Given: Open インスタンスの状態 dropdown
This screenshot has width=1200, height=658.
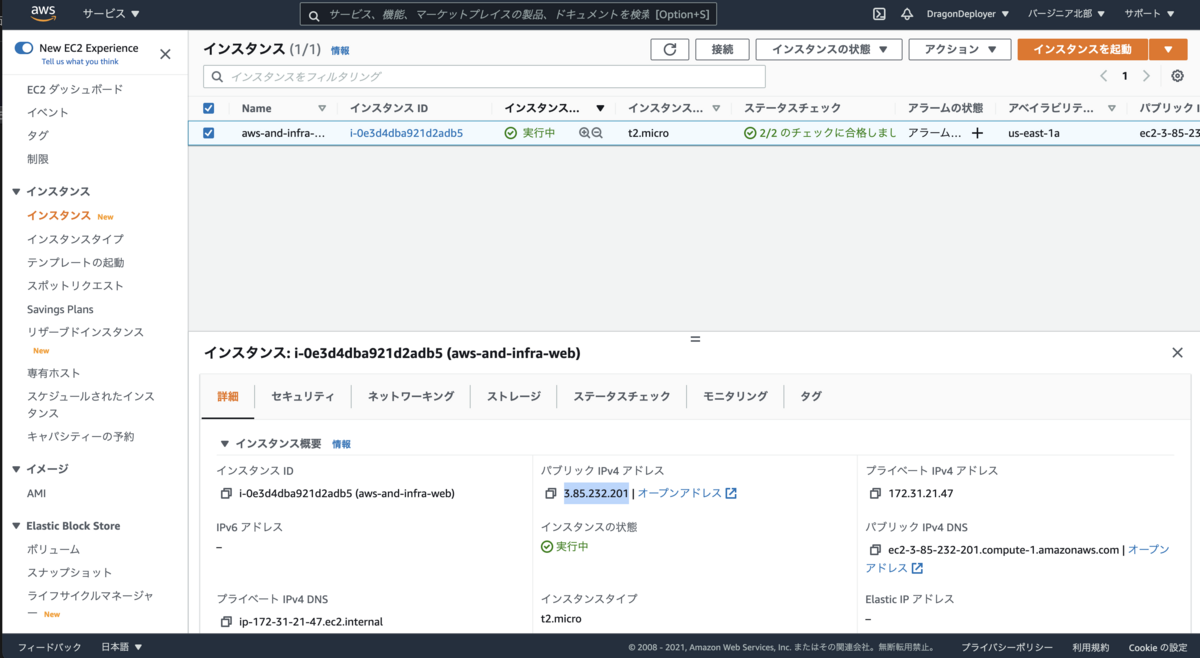Looking at the screenshot, I should [x=829, y=49].
